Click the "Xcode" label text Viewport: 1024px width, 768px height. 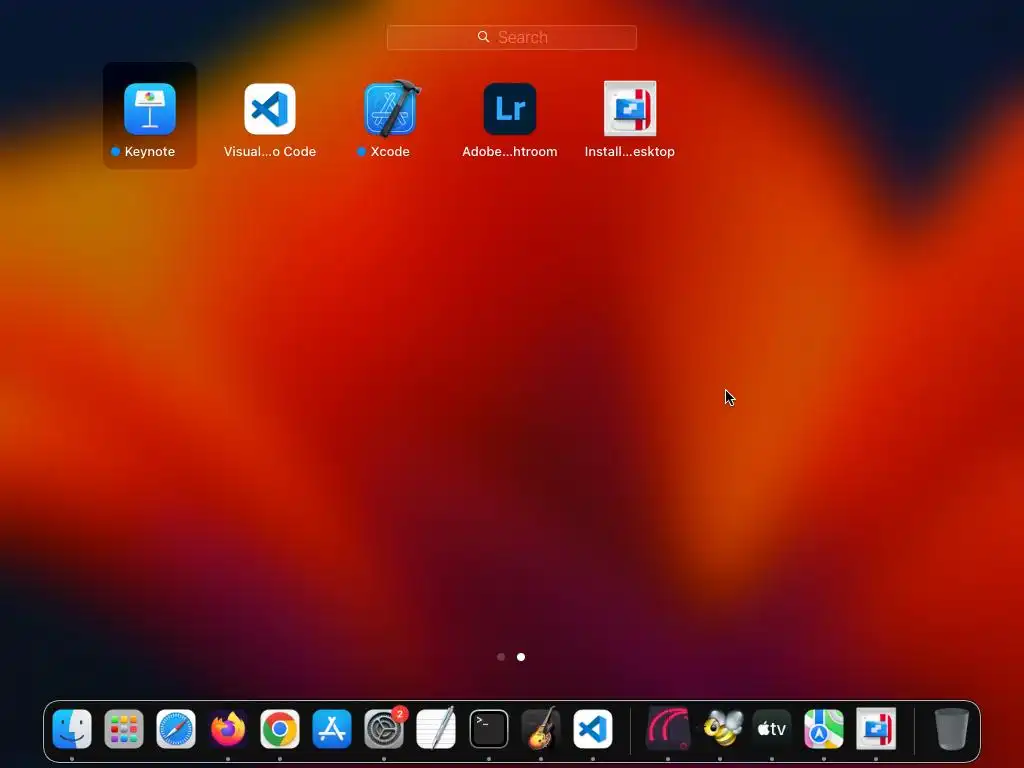pyautogui.click(x=390, y=152)
